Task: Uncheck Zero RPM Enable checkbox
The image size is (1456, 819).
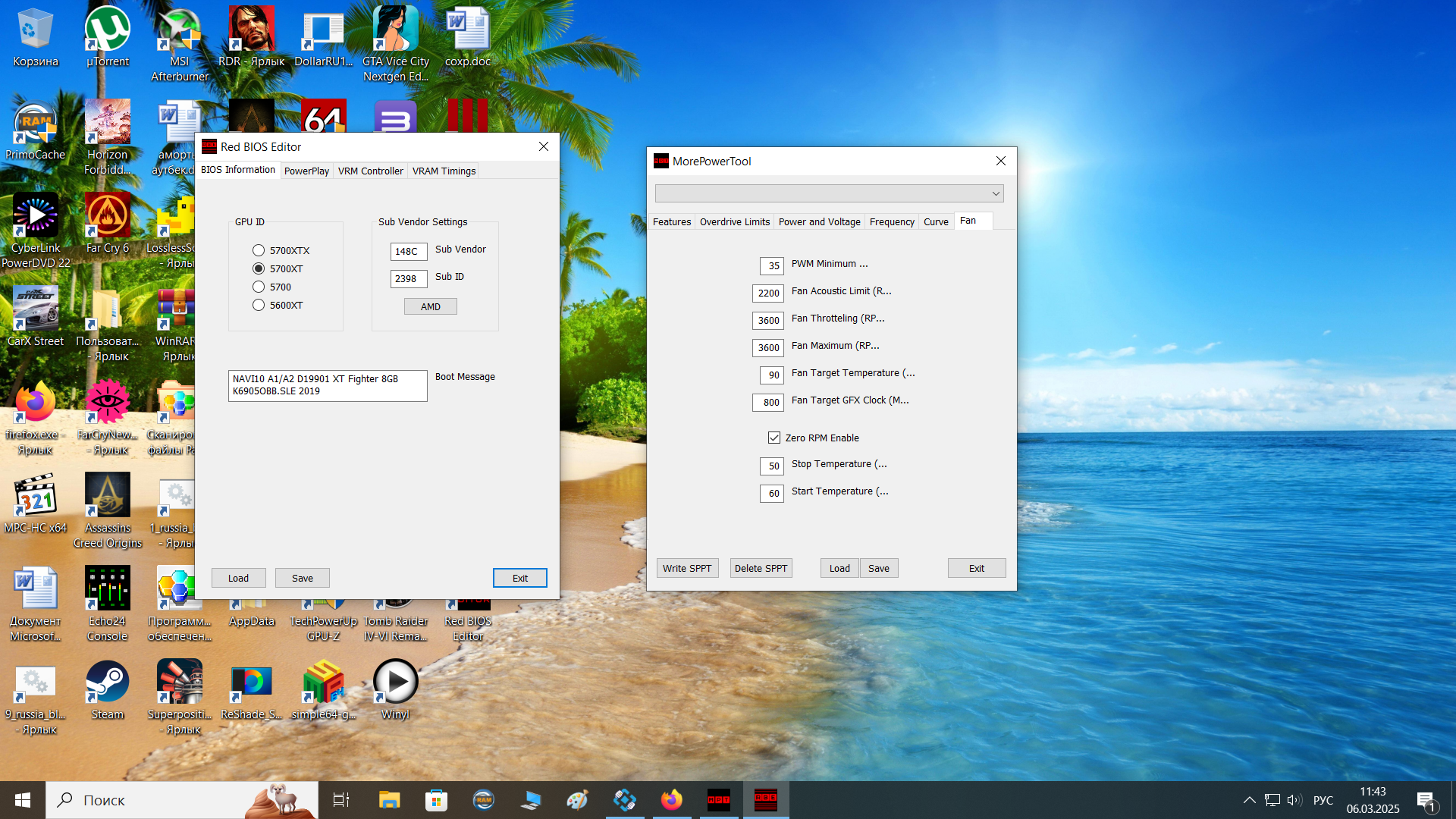Action: tap(774, 438)
